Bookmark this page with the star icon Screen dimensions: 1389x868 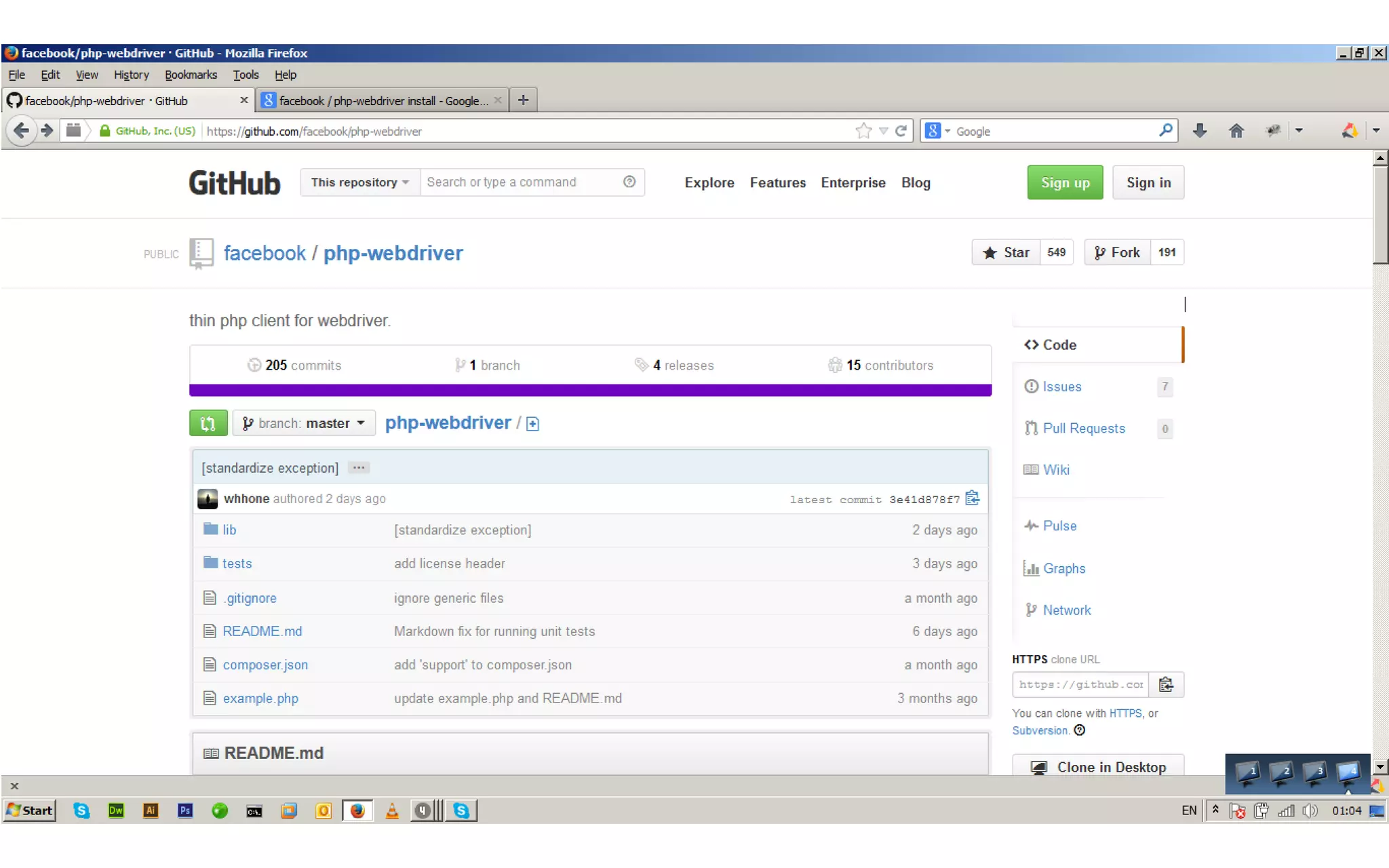[863, 131]
